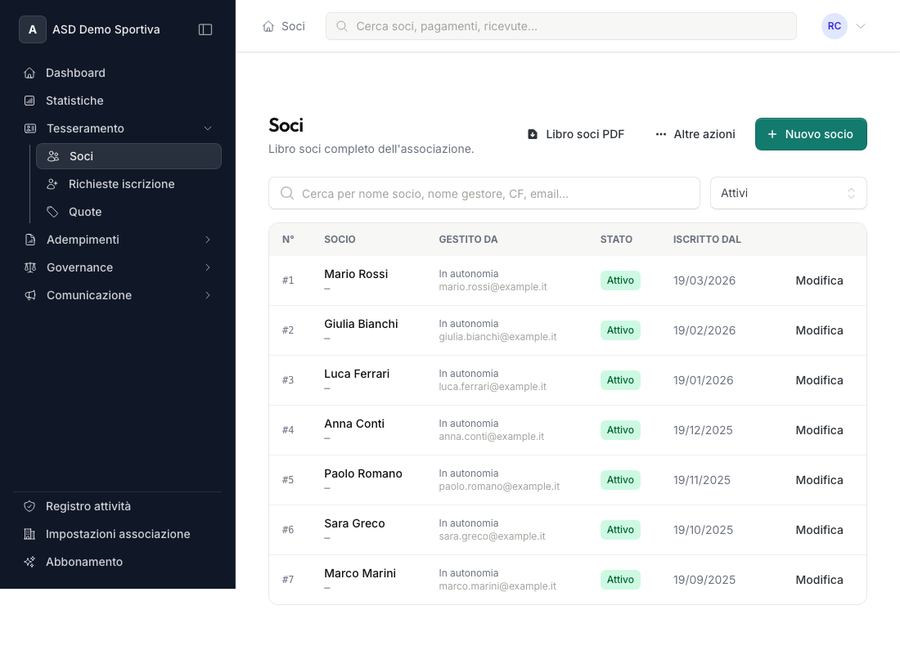Open Dashboard from the sidebar
The image size is (900, 664).
(x=75, y=73)
